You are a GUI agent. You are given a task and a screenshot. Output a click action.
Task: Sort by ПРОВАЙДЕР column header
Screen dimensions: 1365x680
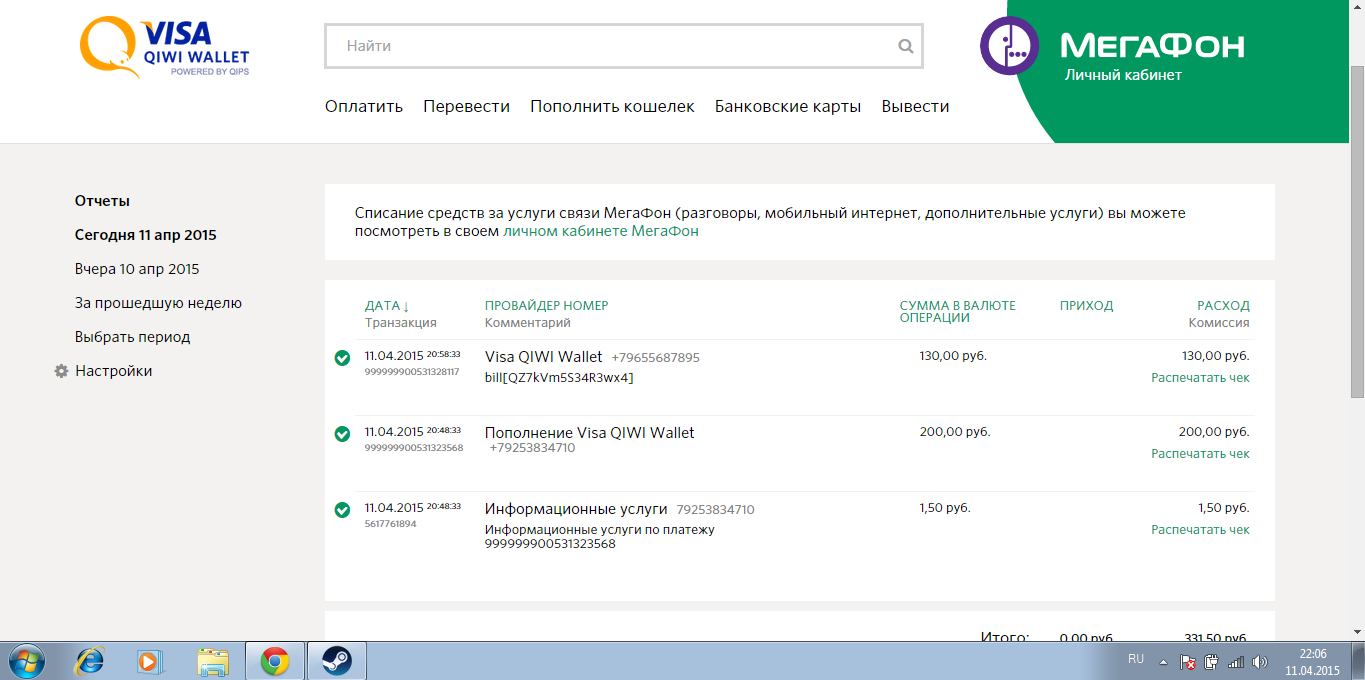click(x=522, y=306)
